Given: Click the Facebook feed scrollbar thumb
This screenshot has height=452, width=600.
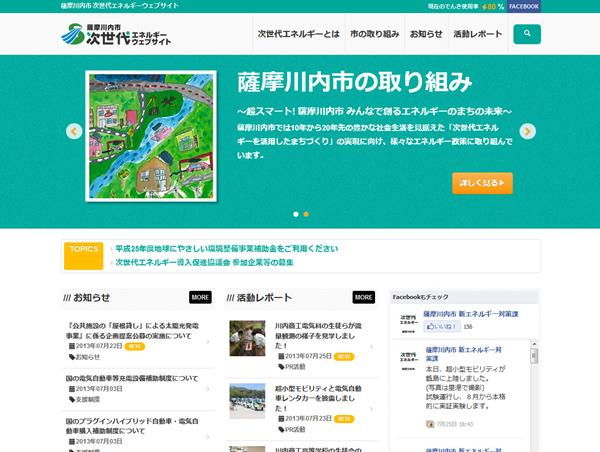Looking at the screenshot, I should pos(534,357).
